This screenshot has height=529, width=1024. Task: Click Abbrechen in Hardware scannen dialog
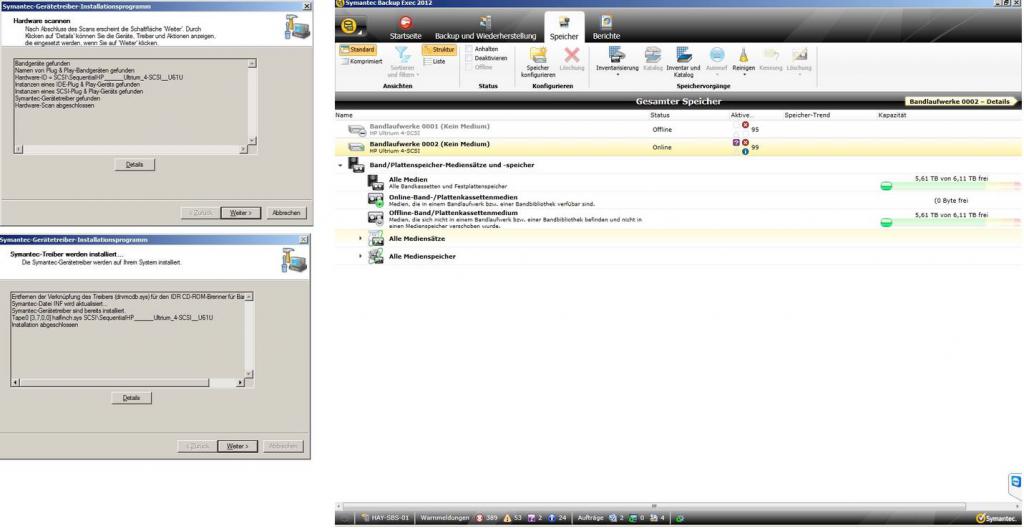[x=286, y=213]
